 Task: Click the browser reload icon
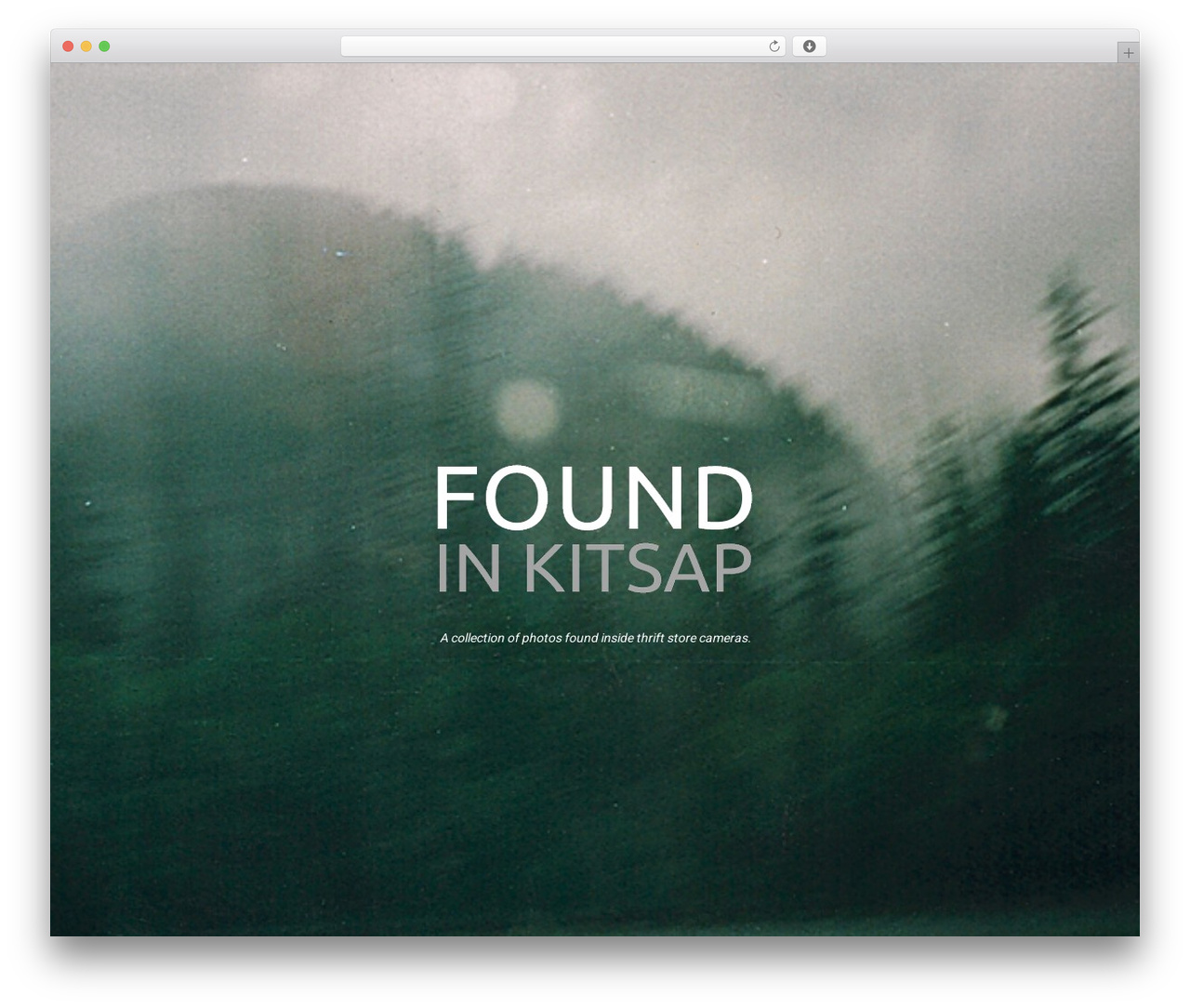773,46
